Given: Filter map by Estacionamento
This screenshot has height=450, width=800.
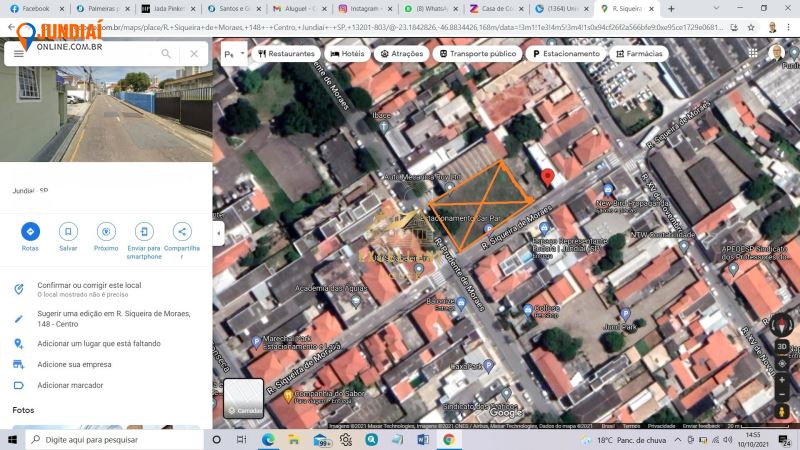Looking at the screenshot, I should [x=566, y=54].
